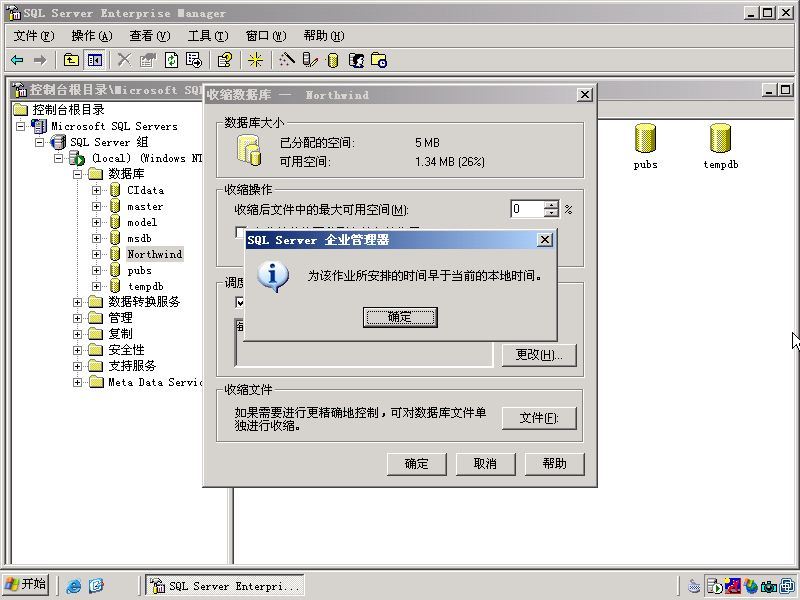Select the pubs tree item
The width and height of the screenshot is (800, 600).
pyautogui.click(x=139, y=270)
